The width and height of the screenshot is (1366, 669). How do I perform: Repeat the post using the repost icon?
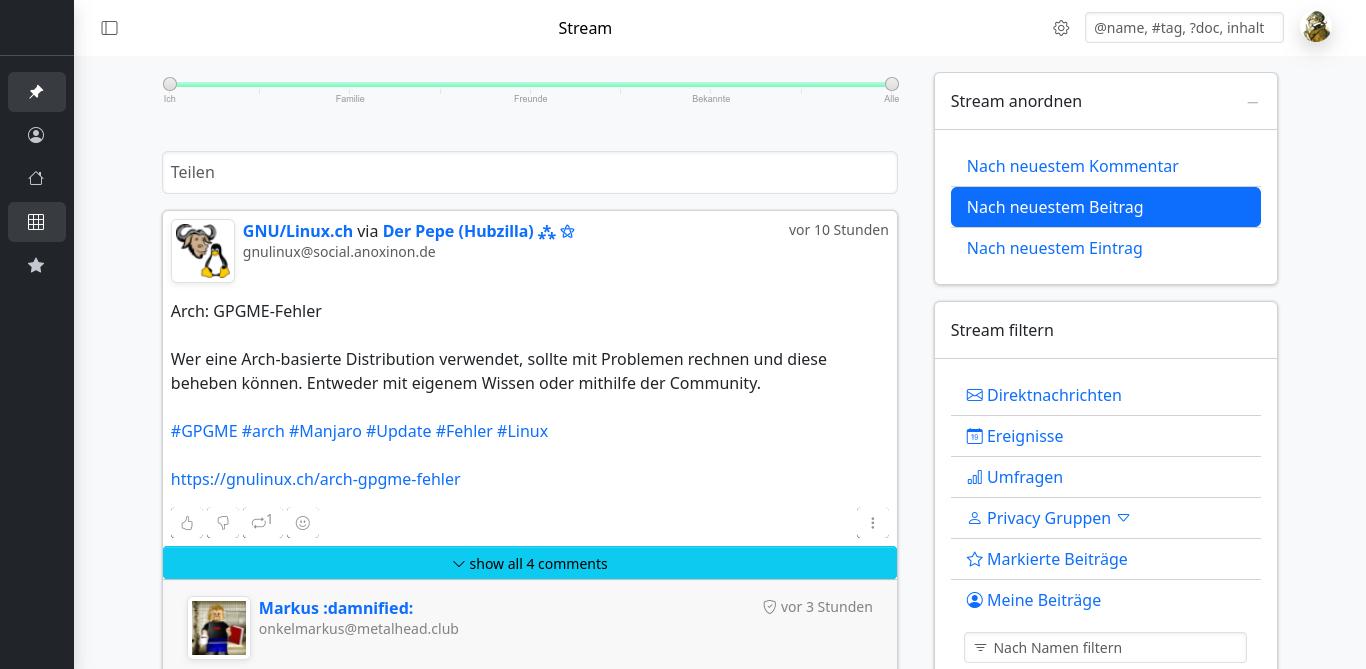(262, 522)
